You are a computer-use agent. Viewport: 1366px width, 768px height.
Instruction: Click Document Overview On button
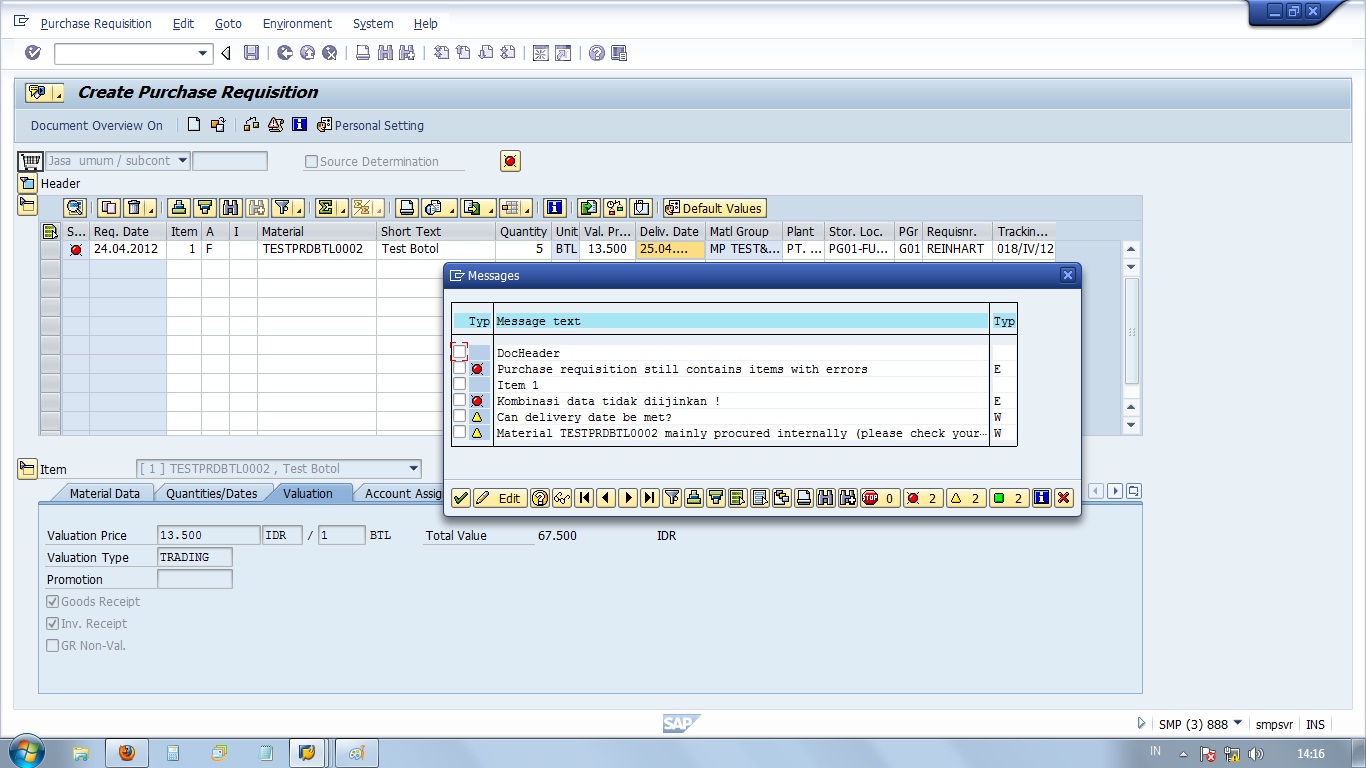point(97,125)
